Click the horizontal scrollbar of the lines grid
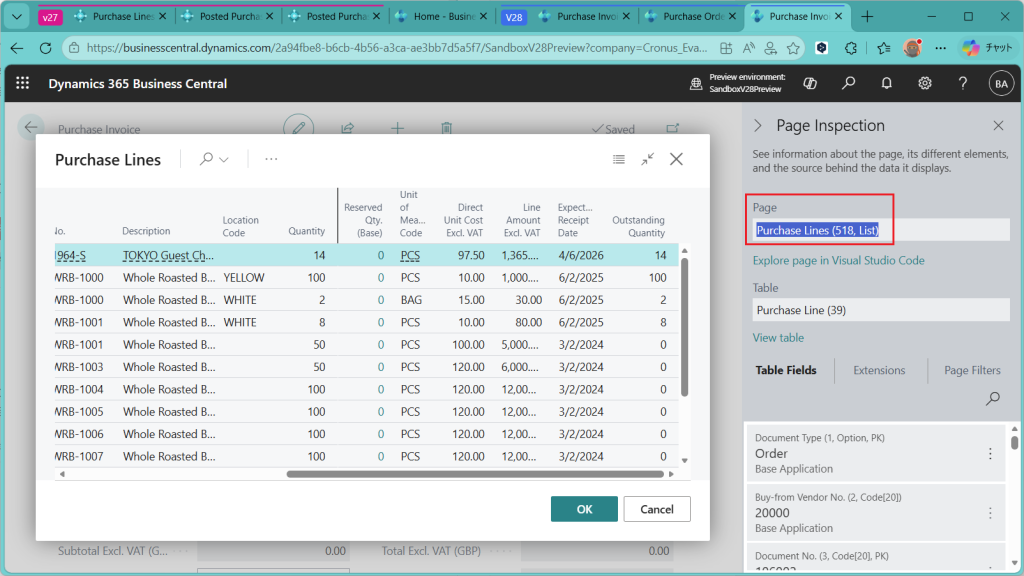This screenshot has height=576, width=1024. 475,474
